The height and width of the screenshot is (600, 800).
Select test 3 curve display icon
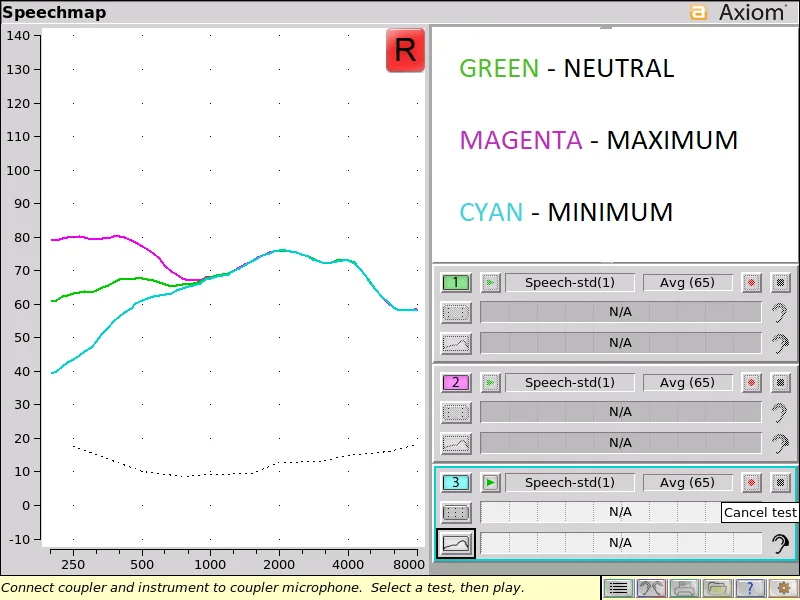[x=456, y=543]
